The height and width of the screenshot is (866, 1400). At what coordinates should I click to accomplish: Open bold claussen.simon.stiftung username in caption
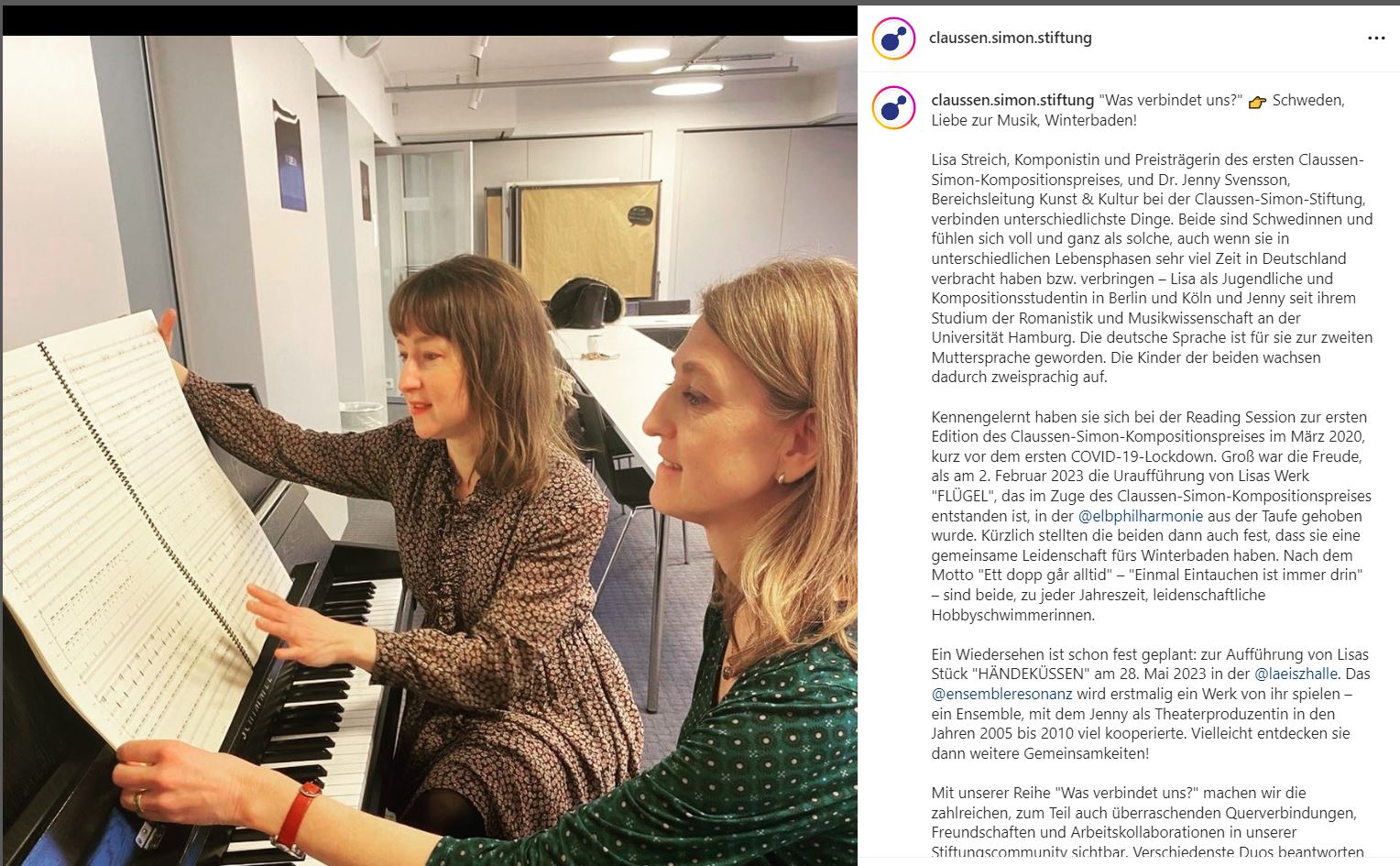[x=1012, y=100]
